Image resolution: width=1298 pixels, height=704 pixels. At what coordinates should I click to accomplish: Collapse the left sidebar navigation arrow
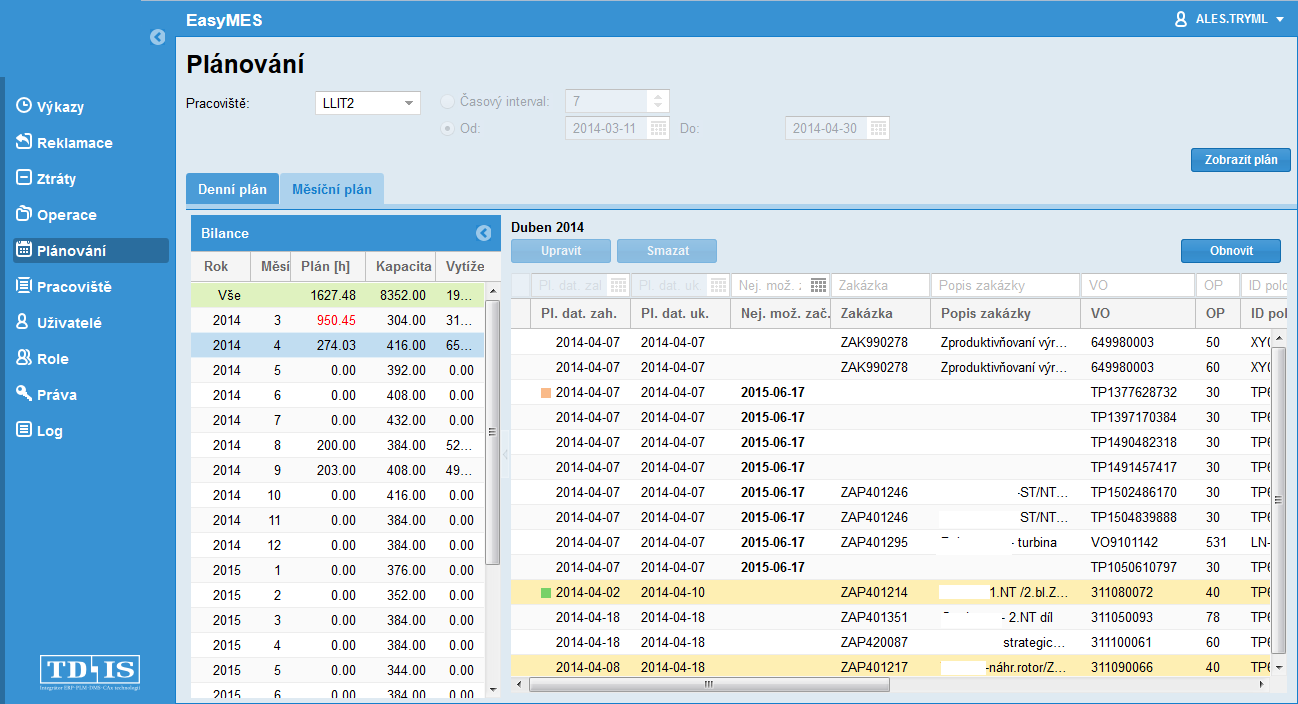pos(157,37)
